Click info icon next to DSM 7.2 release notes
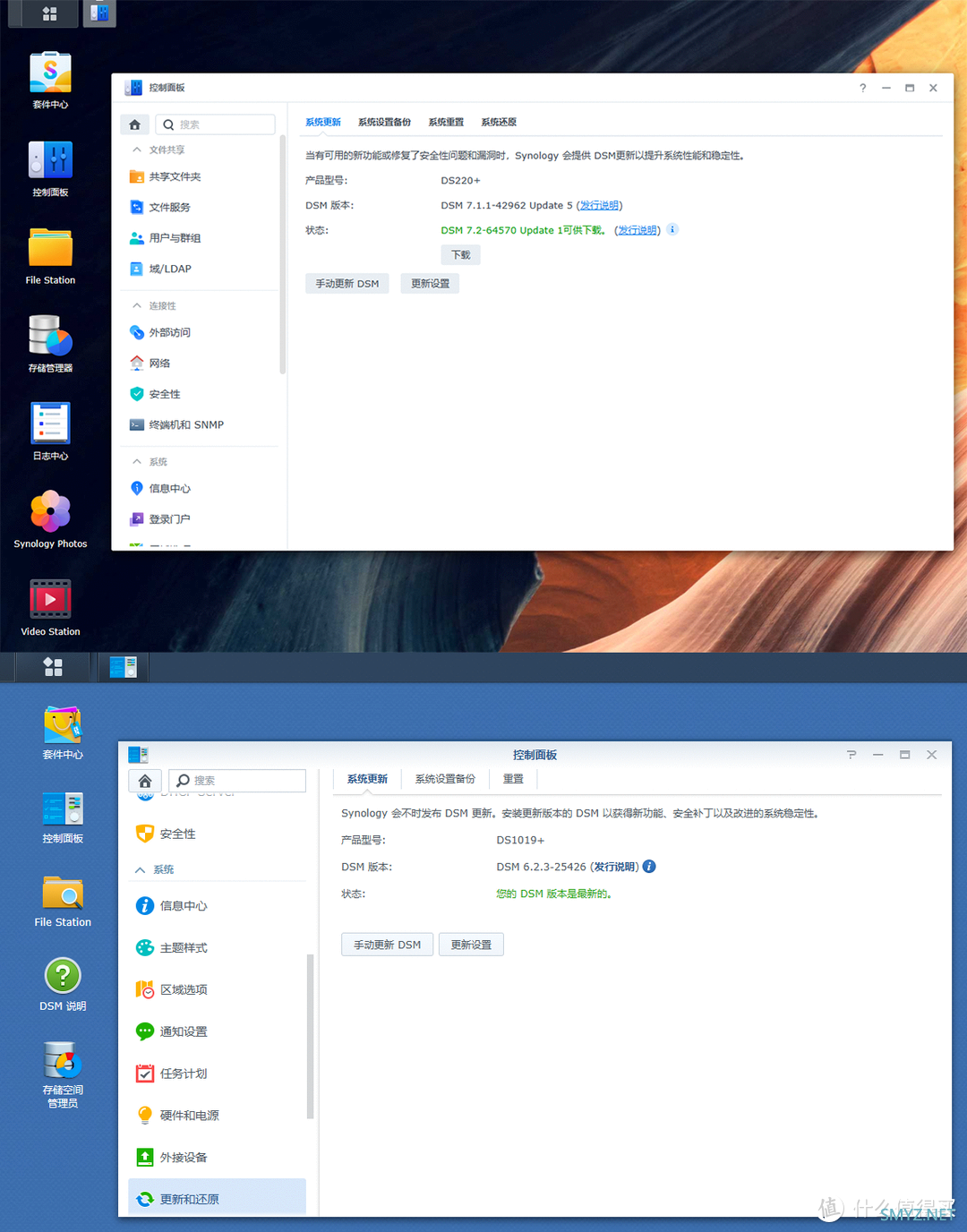 pyautogui.click(x=672, y=229)
